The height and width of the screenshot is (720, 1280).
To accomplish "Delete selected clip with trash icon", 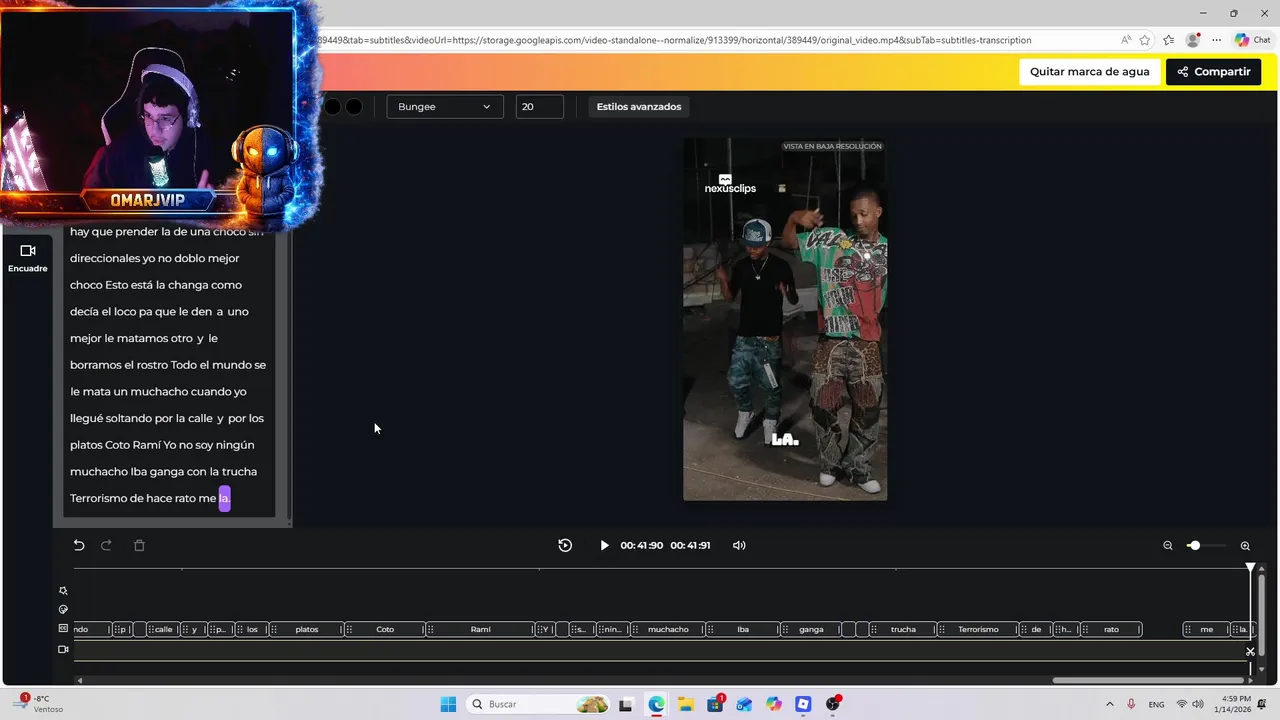I will [139, 545].
